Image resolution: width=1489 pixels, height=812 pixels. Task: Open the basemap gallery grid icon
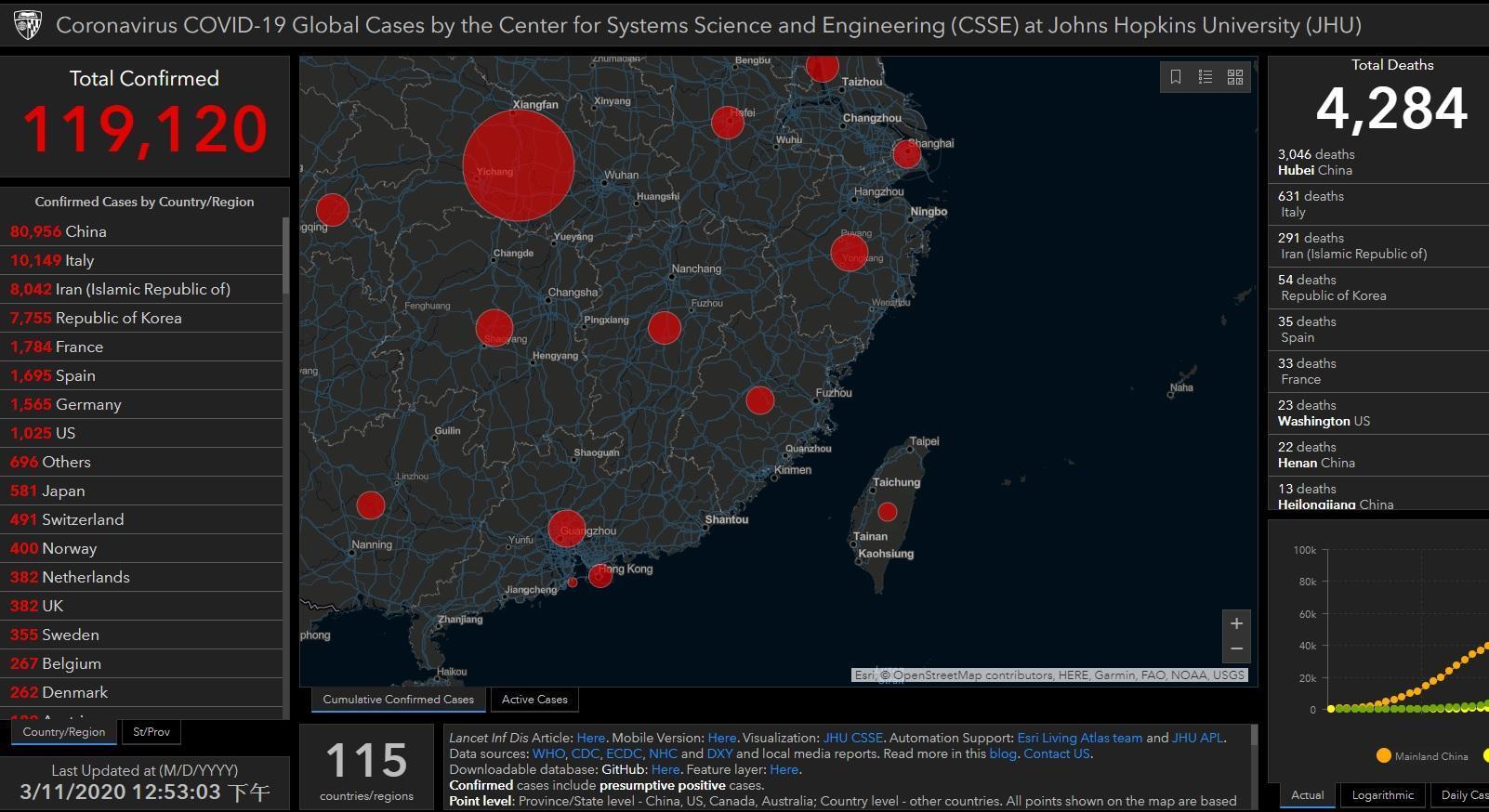pos(1235,77)
